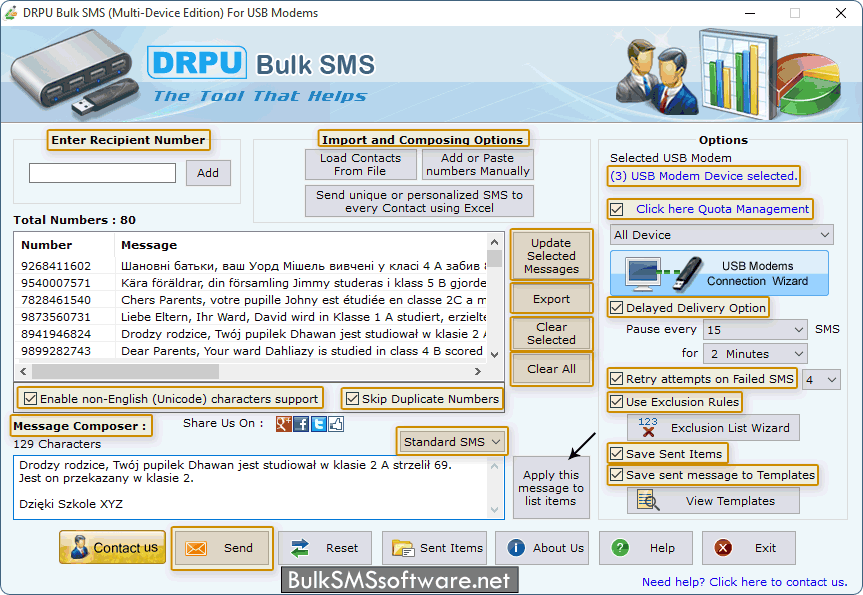Click Load Contacts From File button
The width and height of the screenshot is (863, 595).
(x=361, y=165)
